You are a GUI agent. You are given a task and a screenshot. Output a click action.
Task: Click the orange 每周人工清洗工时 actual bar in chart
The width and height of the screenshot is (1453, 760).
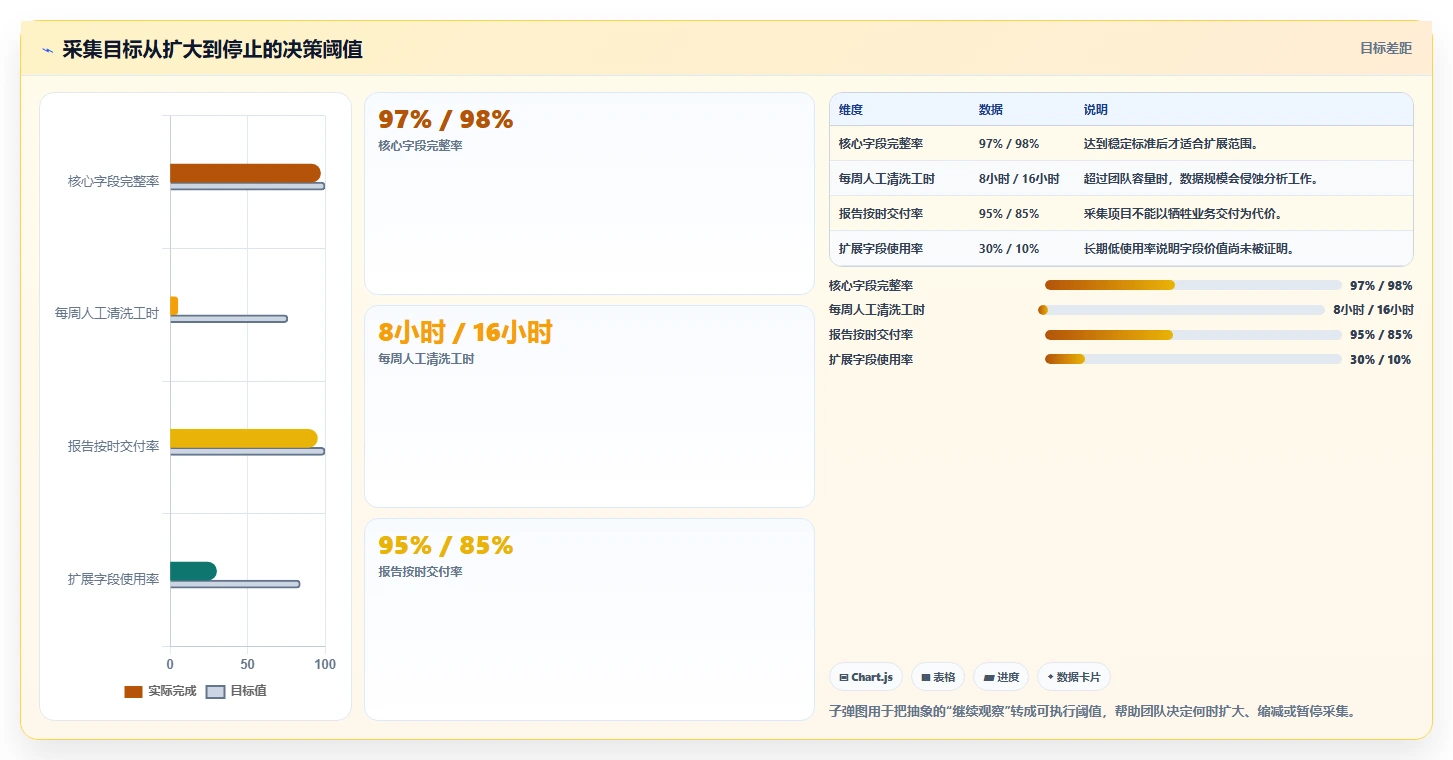174,306
